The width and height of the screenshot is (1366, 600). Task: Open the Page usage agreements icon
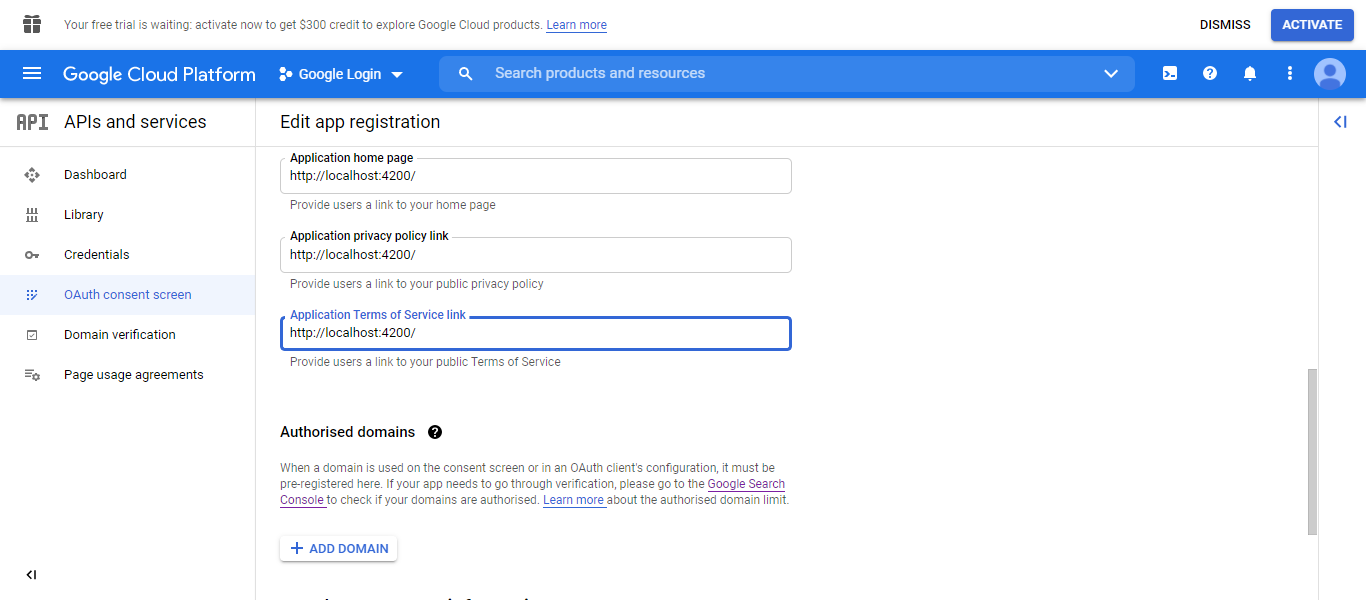tap(32, 374)
